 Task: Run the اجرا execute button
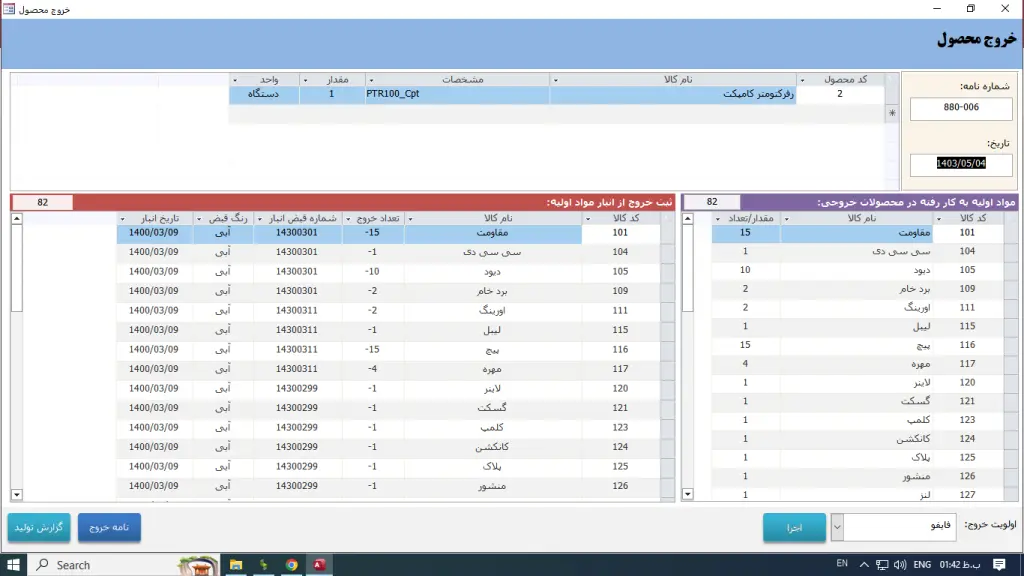pos(794,526)
